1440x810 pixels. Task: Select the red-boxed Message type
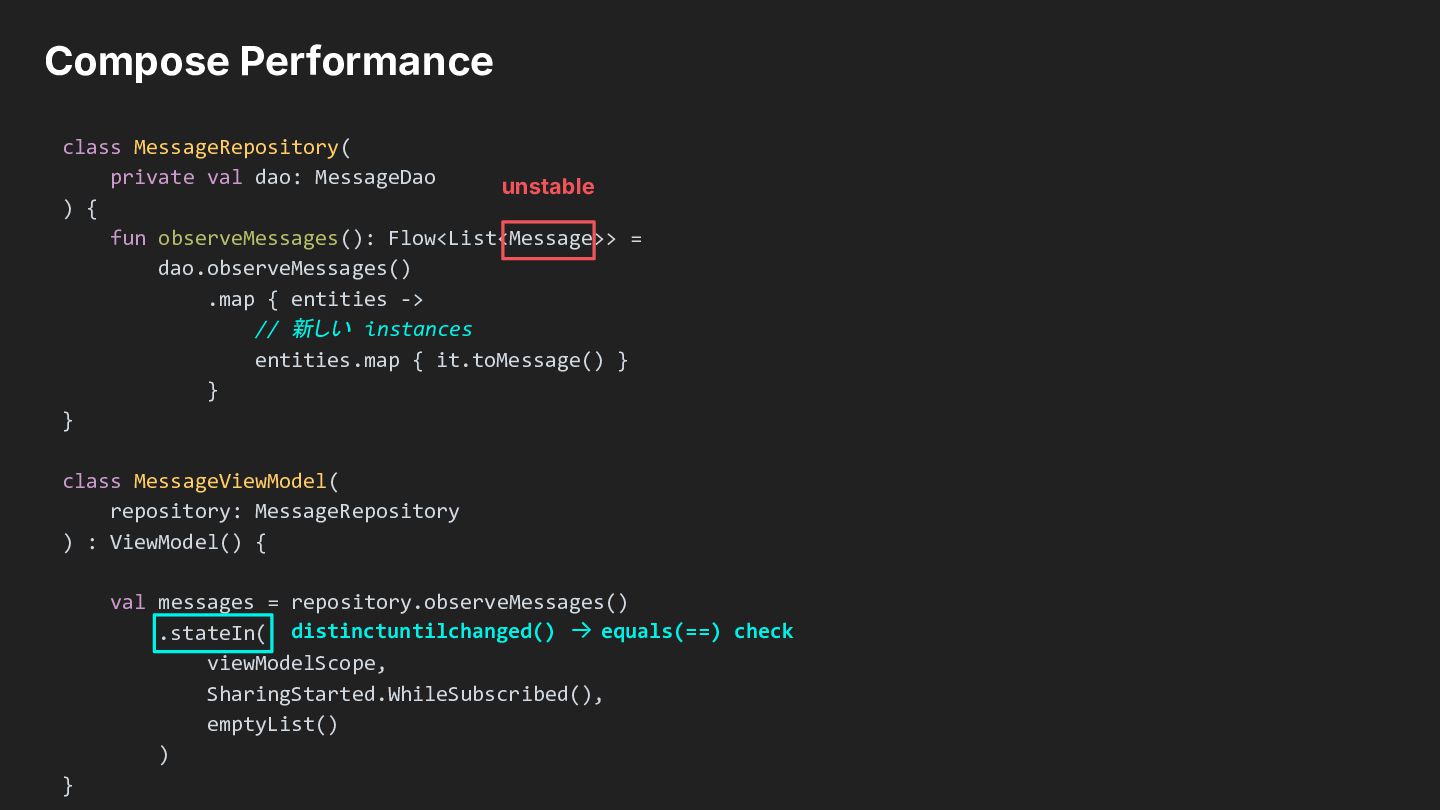[x=549, y=240]
